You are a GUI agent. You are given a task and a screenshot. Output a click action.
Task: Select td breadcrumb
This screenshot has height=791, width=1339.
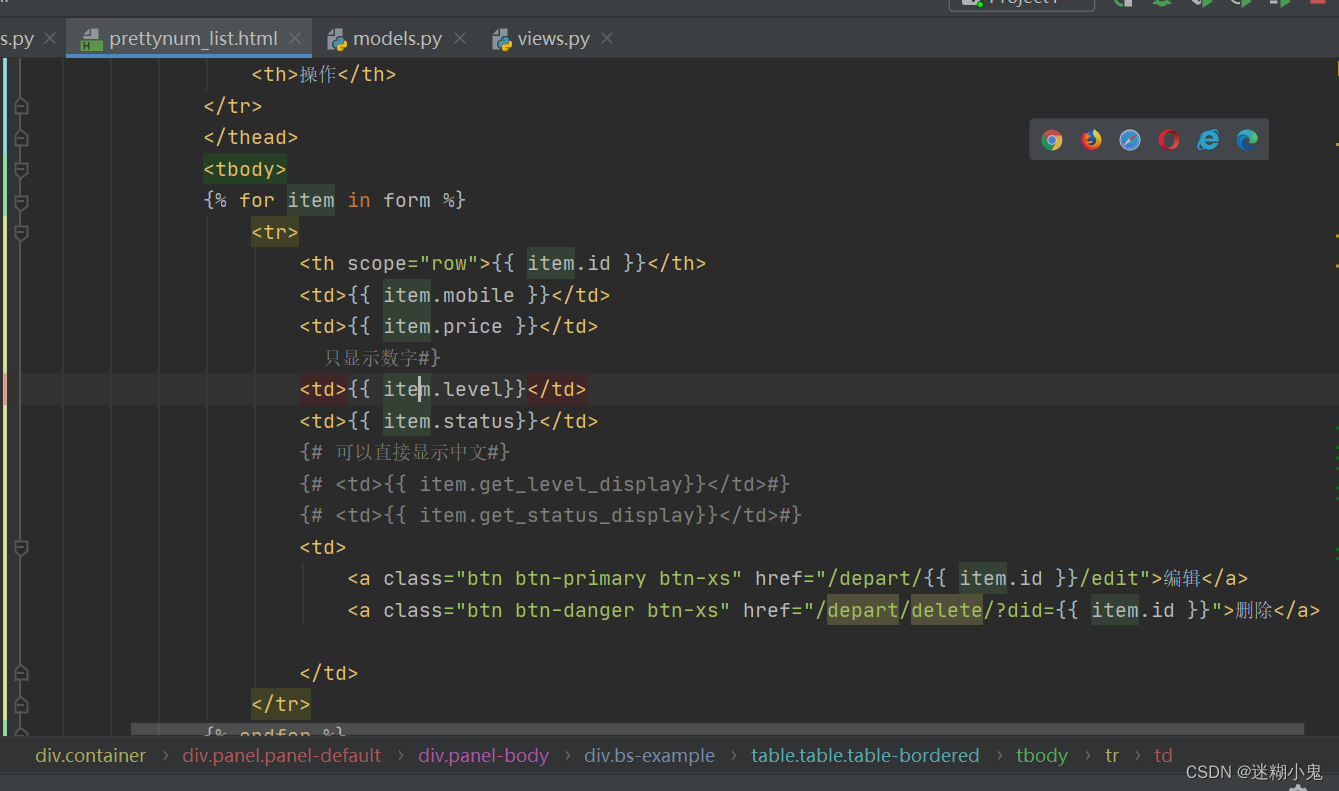[x=1163, y=756]
